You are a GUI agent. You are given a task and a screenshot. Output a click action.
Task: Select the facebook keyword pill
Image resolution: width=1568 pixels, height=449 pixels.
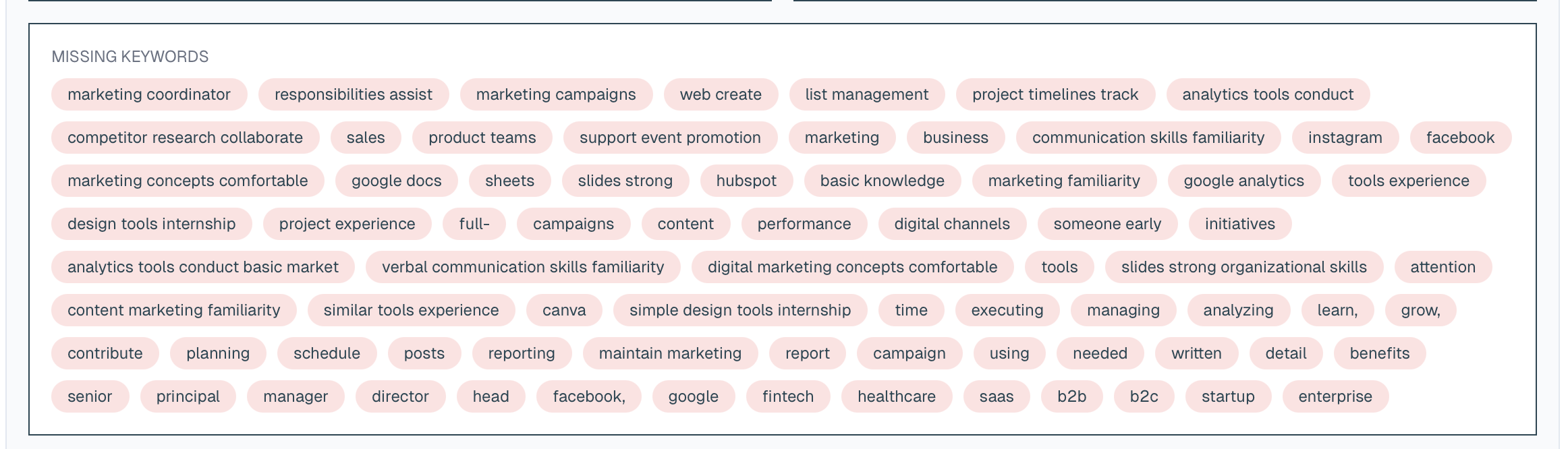click(1460, 138)
